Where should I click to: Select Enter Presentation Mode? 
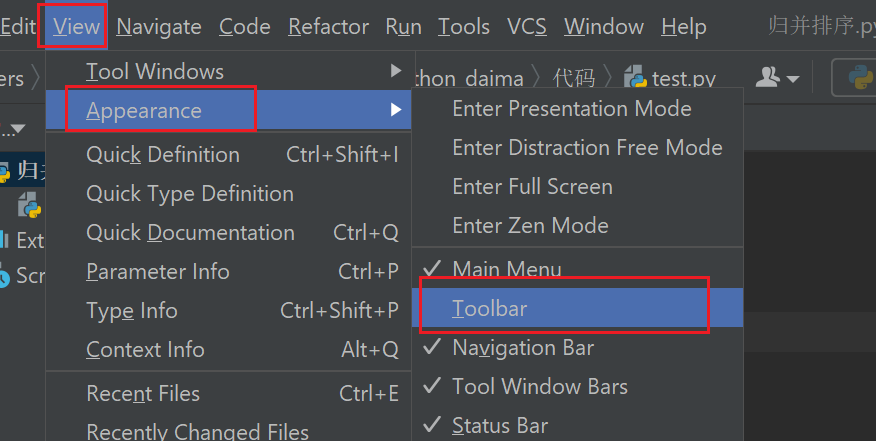(x=578, y=108)
